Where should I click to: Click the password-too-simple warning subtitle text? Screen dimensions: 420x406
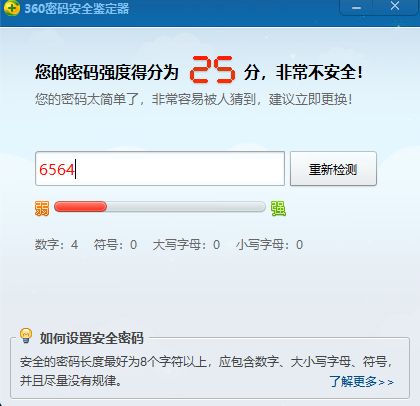pyautogui.click(x=193, y=99)
